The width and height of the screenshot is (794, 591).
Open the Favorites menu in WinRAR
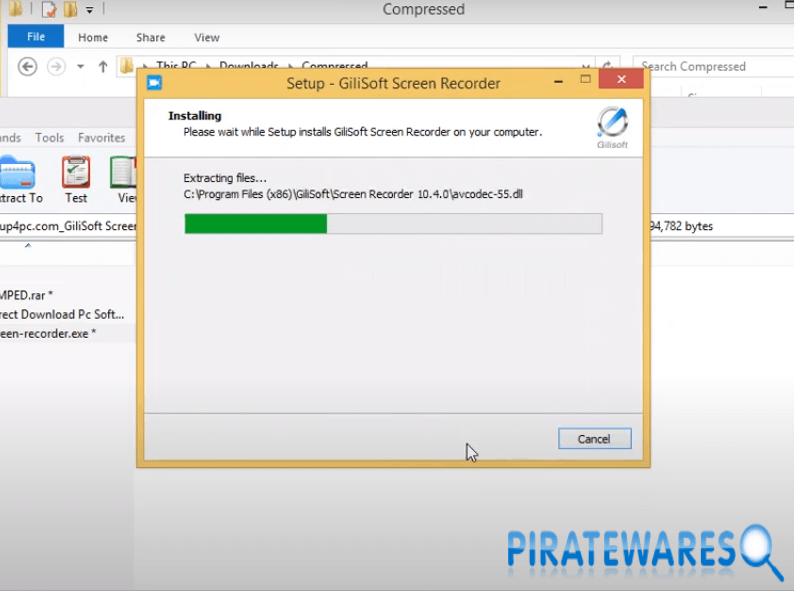pyautogui.click(x=102, y=138)
